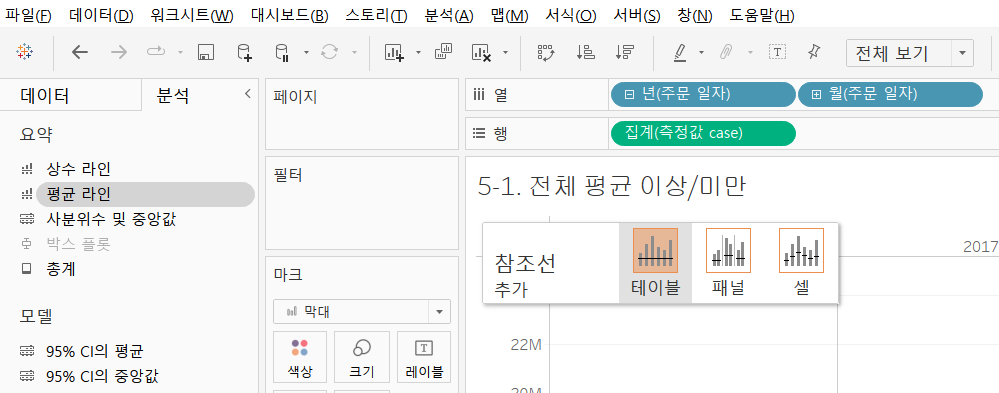Click the 월(주문 일자) pill on columns
This screenshot has width=999, height=393.
point(890,95)
